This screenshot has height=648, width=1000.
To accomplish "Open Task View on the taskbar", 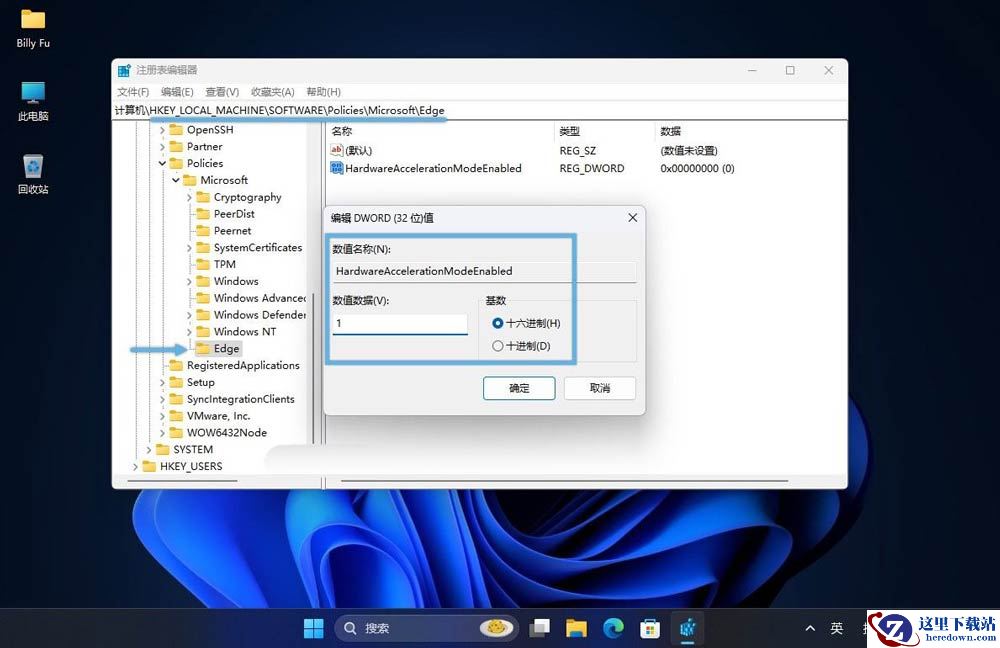I will 540,628.
